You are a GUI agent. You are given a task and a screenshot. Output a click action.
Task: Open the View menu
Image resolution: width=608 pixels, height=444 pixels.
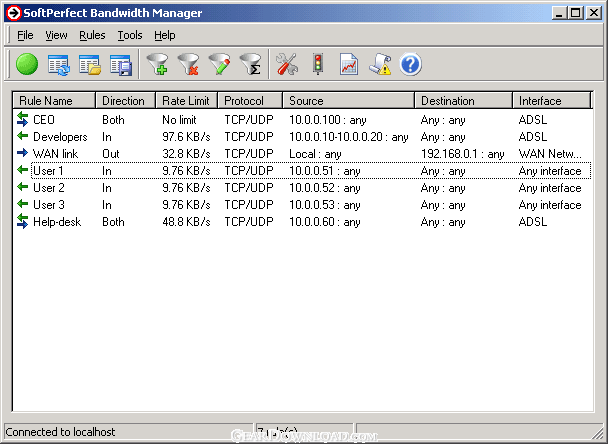pos(56,35)
